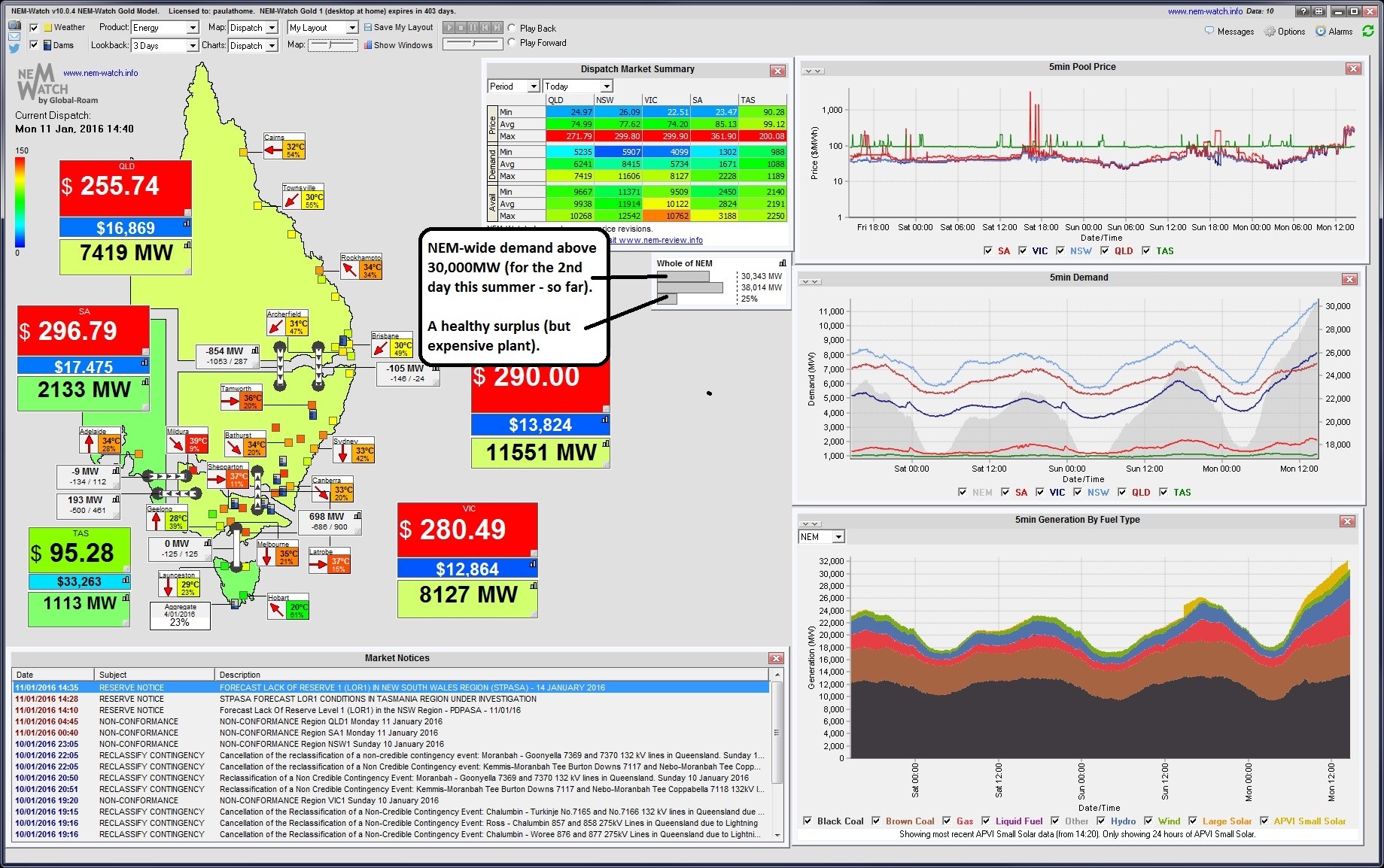Click the Save My Layout disk icon
The image size is (1384, 868).
click(x=367, y=27)
